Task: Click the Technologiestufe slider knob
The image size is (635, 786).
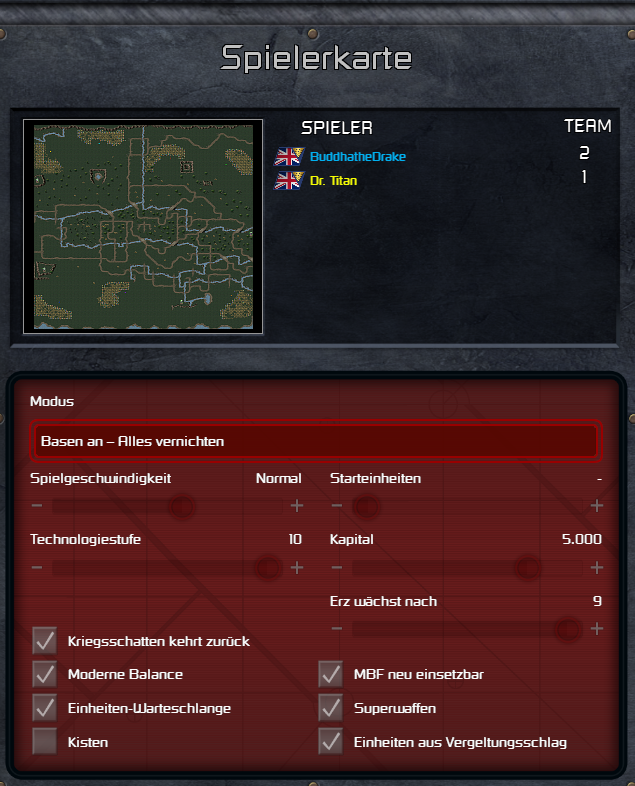Action: 268,568
